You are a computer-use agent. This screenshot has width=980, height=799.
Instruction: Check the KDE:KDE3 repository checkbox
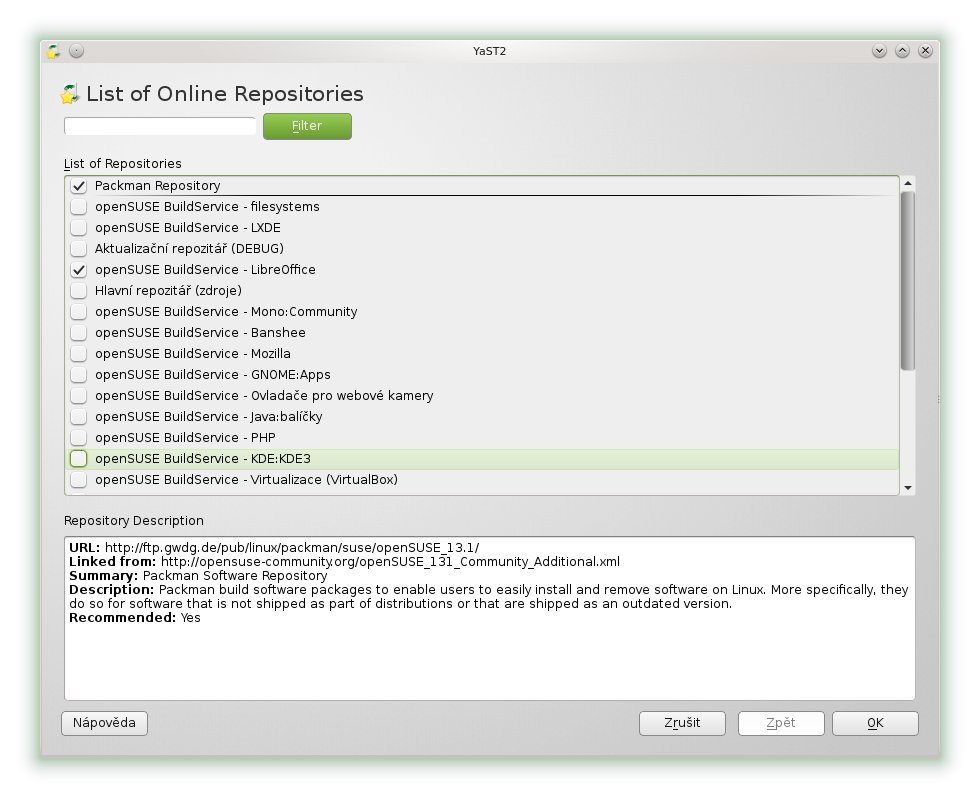[x=79, y=459]
